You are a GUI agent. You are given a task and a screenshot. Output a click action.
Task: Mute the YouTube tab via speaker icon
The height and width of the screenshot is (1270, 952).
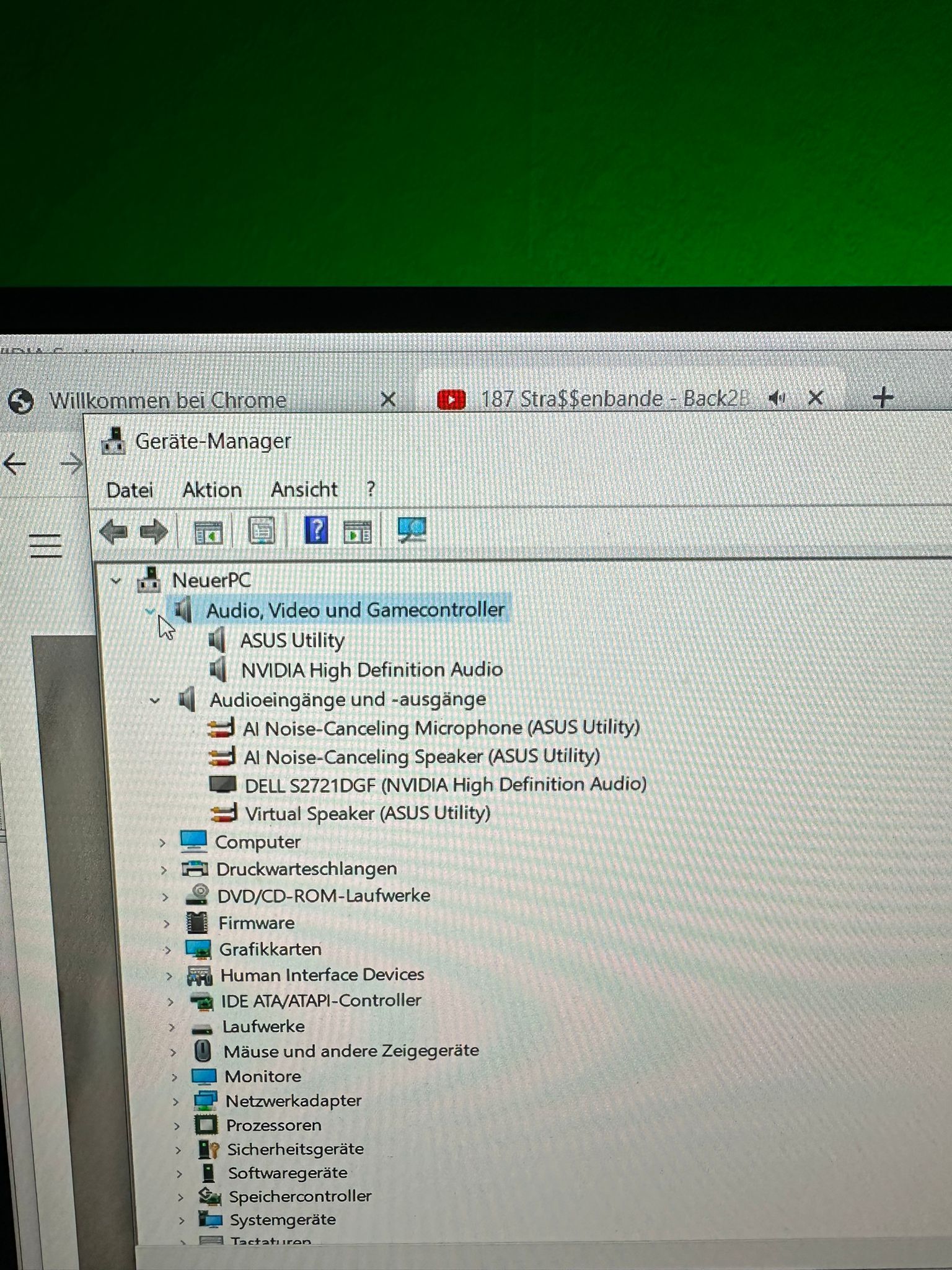[x=777, y=398]
